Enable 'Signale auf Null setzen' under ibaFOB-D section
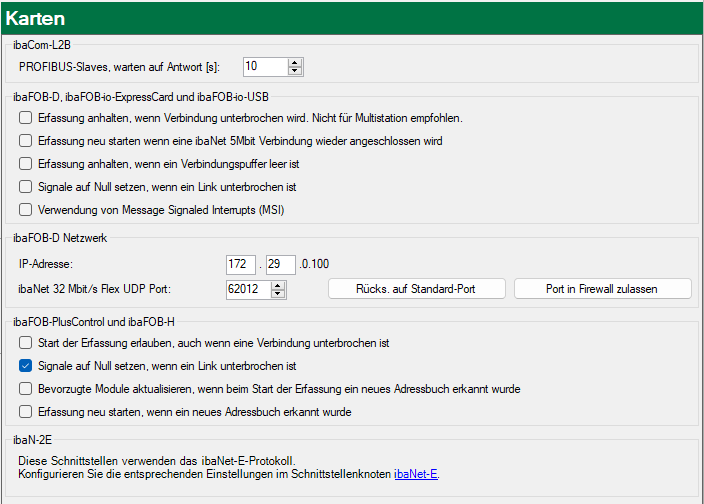This screenshot has height=504, width=704. coord(26,186)
